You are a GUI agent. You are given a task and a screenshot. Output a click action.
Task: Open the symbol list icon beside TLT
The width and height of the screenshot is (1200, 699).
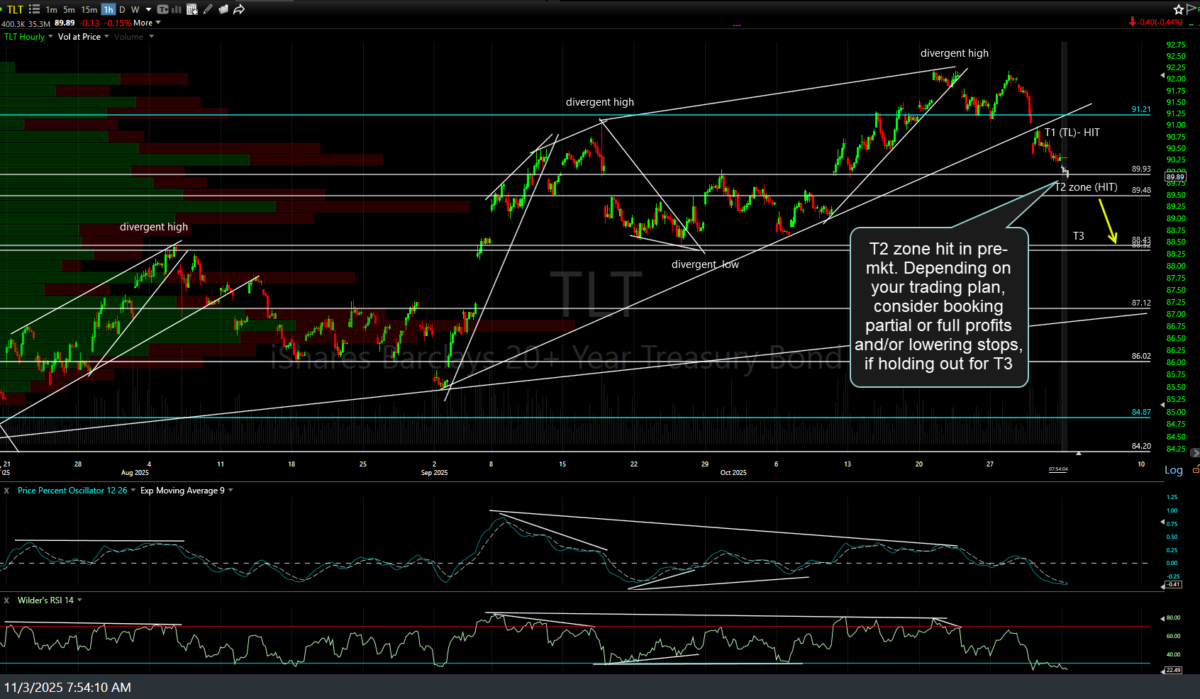pyautogui.click(x=35, y=9)
